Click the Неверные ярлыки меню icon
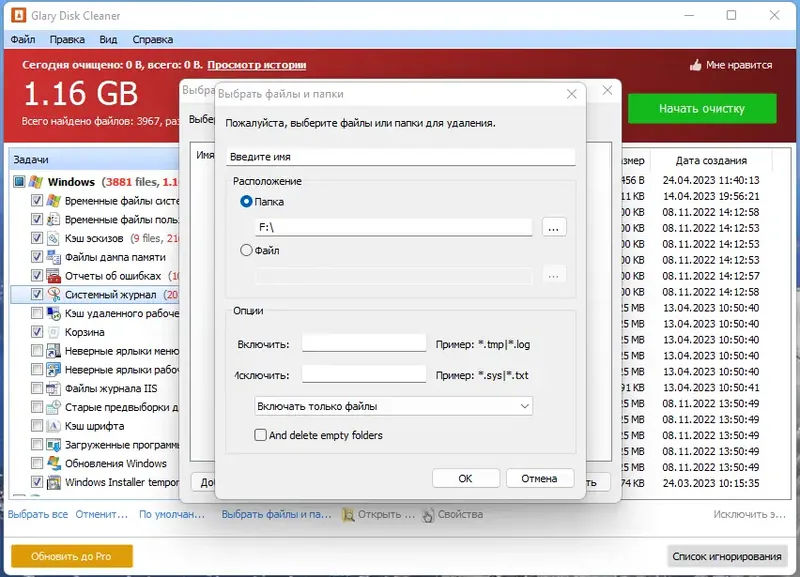The width and height of the screenshot is (800, 577). click(x=54, y=350)
